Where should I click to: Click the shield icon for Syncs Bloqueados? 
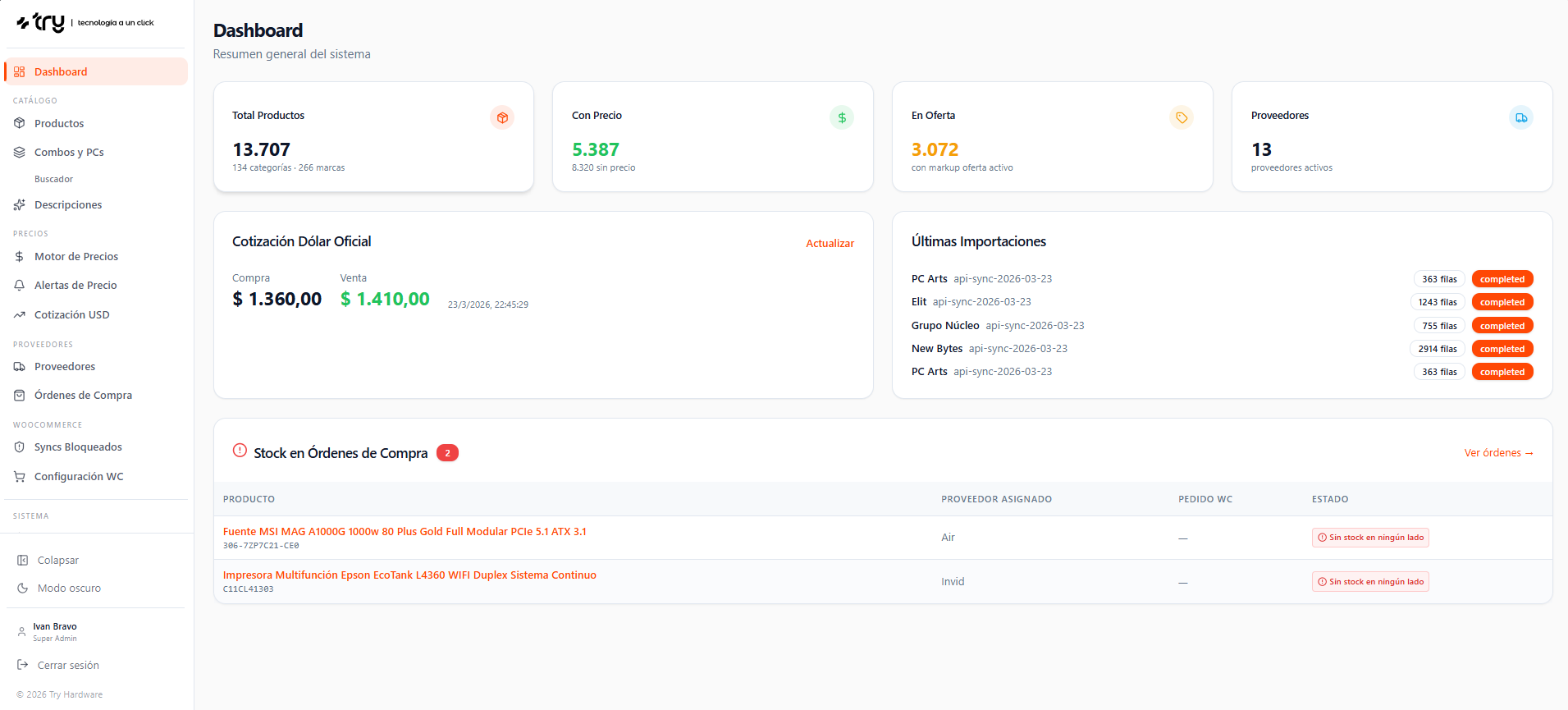point(20,447)
